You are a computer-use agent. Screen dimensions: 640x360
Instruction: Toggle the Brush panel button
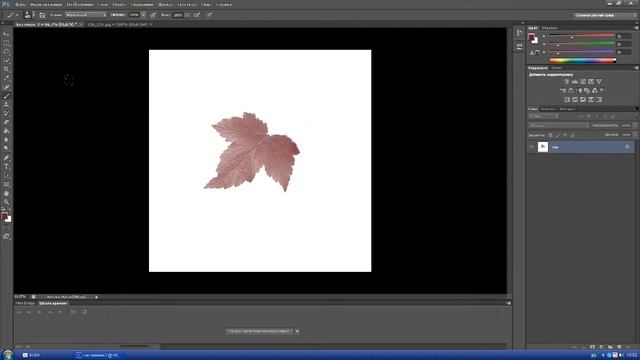[42, 15]
